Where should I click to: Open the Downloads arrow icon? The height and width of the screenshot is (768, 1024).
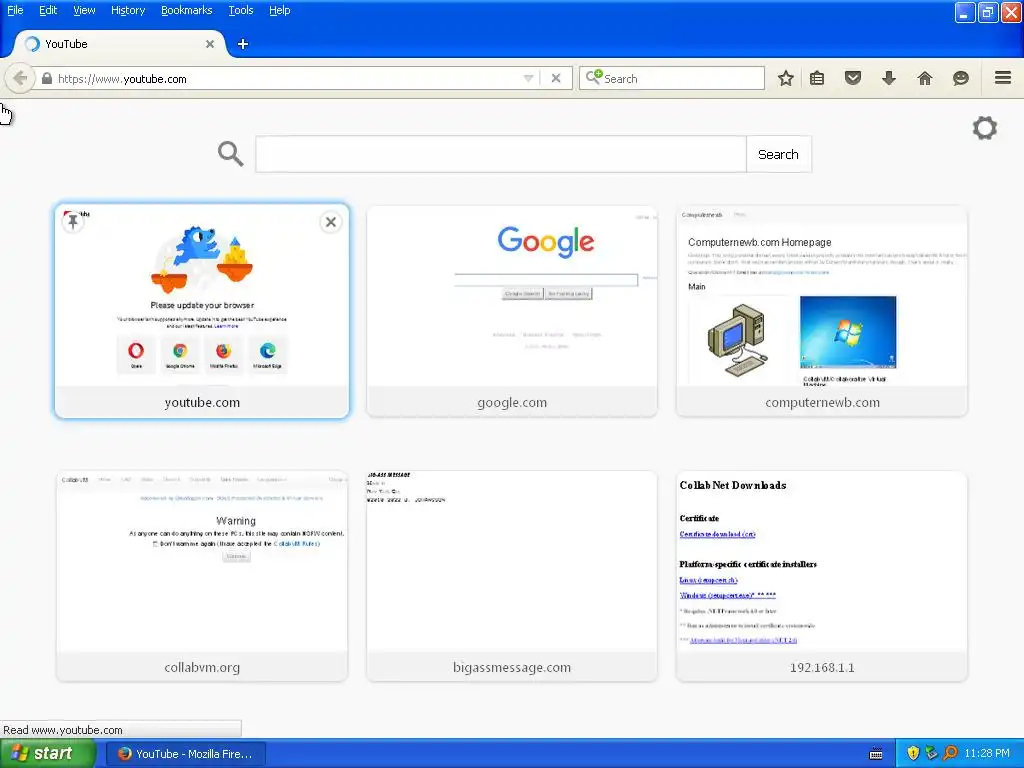tap(889, 78)
